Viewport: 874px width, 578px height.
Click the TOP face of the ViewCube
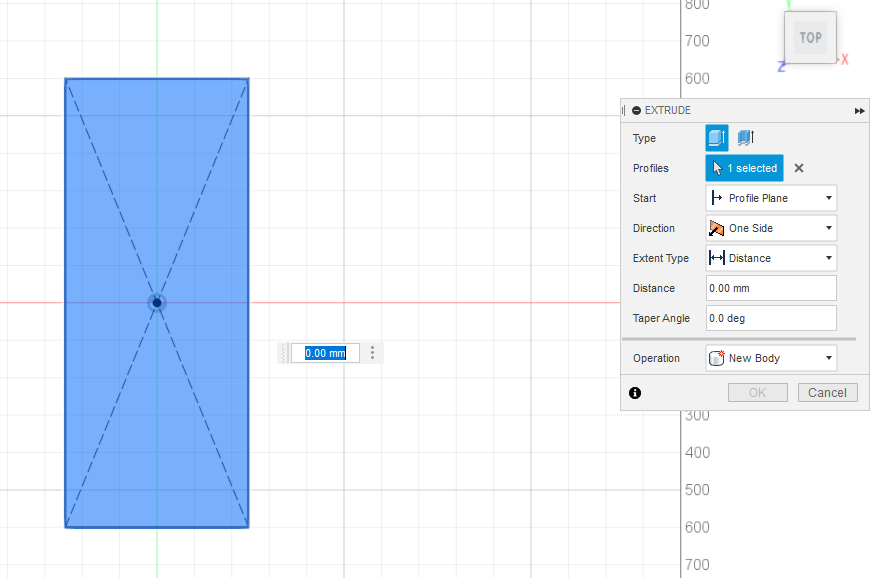(810, 37)
